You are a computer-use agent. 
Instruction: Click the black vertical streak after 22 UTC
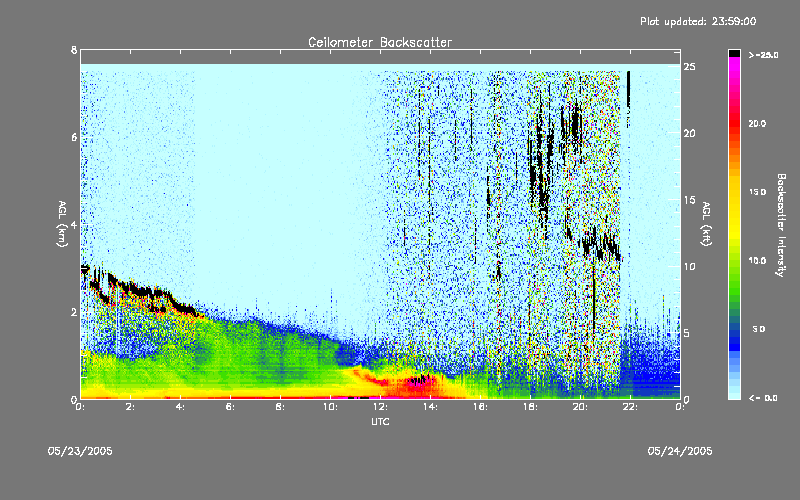[629, 91]
